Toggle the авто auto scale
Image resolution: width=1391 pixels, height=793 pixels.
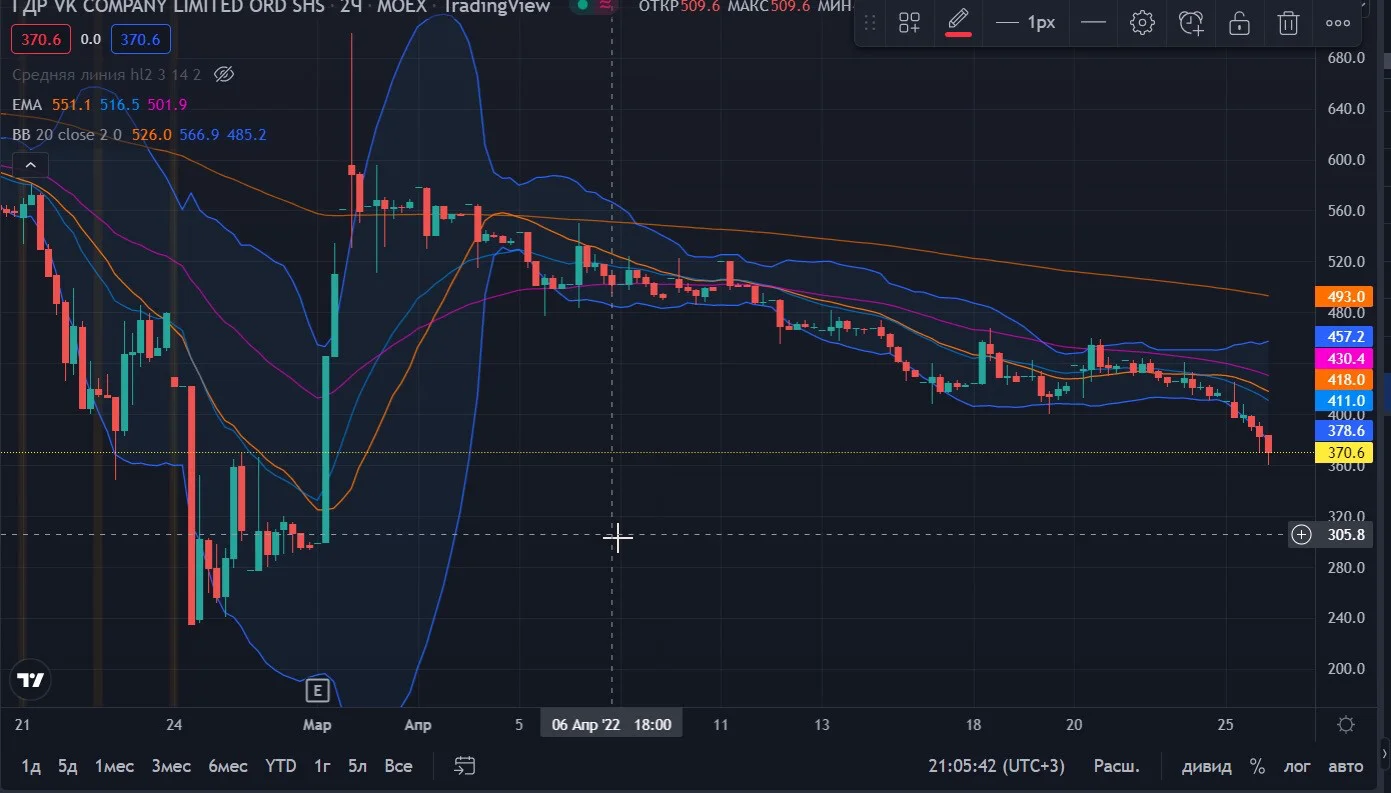pyautogui.click(x=1345, y=766)
